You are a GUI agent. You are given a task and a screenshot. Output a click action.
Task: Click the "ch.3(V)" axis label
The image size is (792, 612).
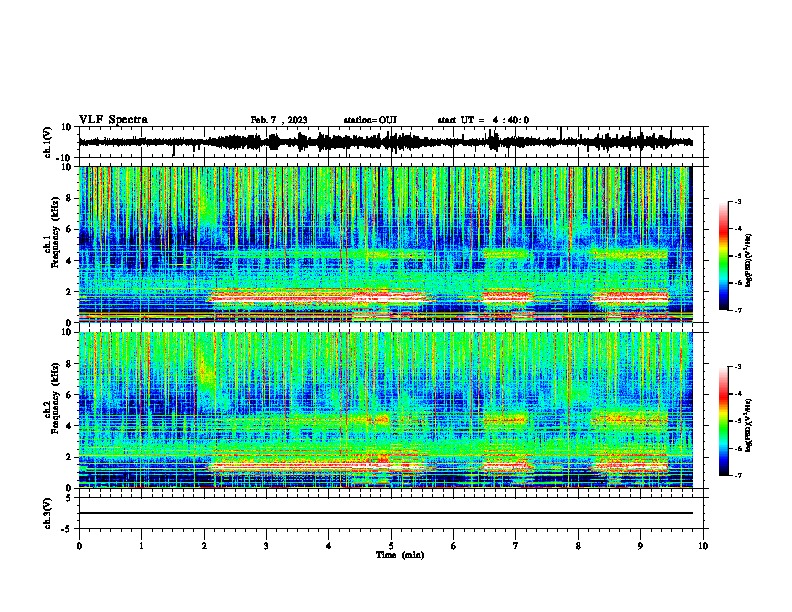click(48, 513)
